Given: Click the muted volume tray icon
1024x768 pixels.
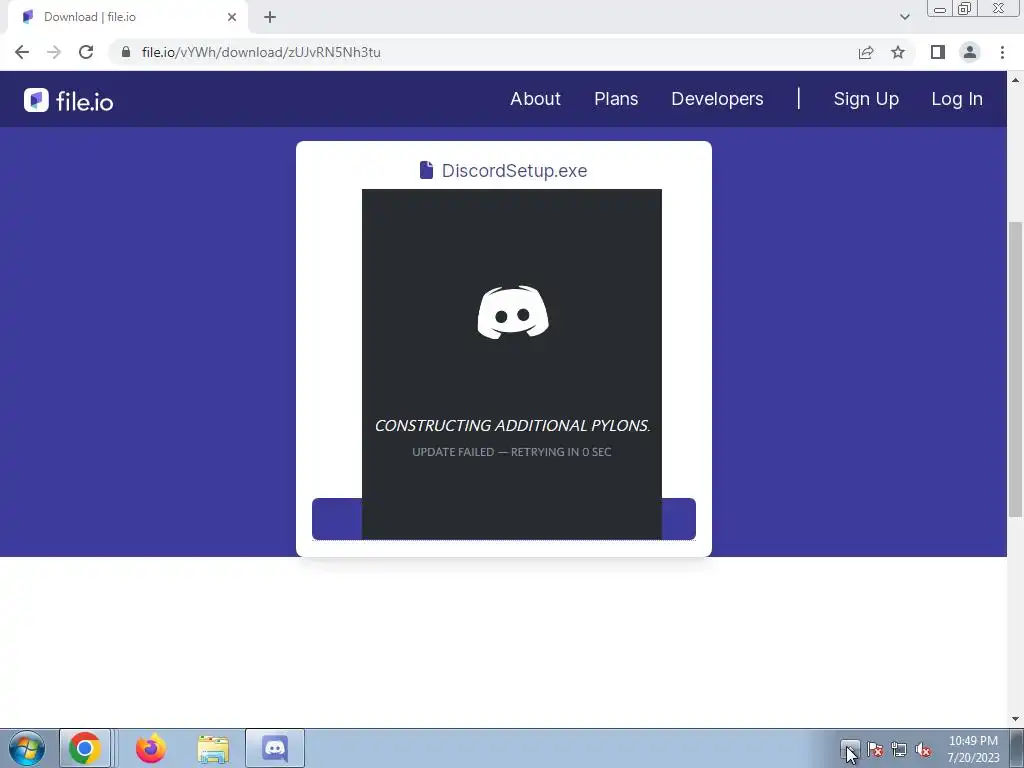Looking at the screenshot, I should (x=923, y=750).
